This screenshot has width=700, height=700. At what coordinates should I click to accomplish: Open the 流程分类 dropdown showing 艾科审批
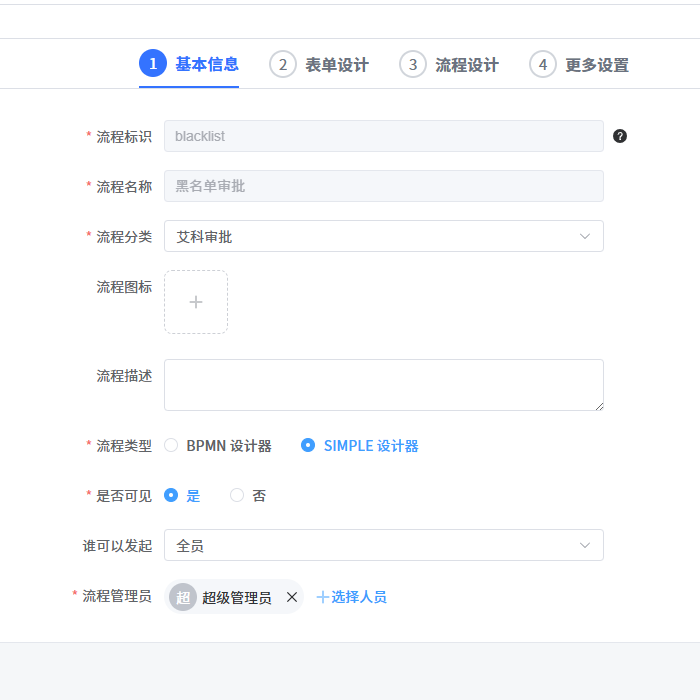(384, 236)
